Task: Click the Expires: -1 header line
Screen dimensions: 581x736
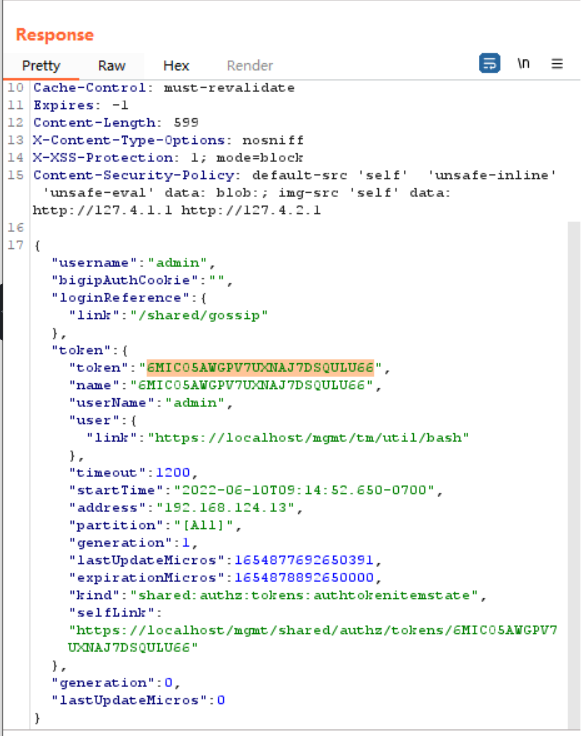Action: click(x=81, y=105)
